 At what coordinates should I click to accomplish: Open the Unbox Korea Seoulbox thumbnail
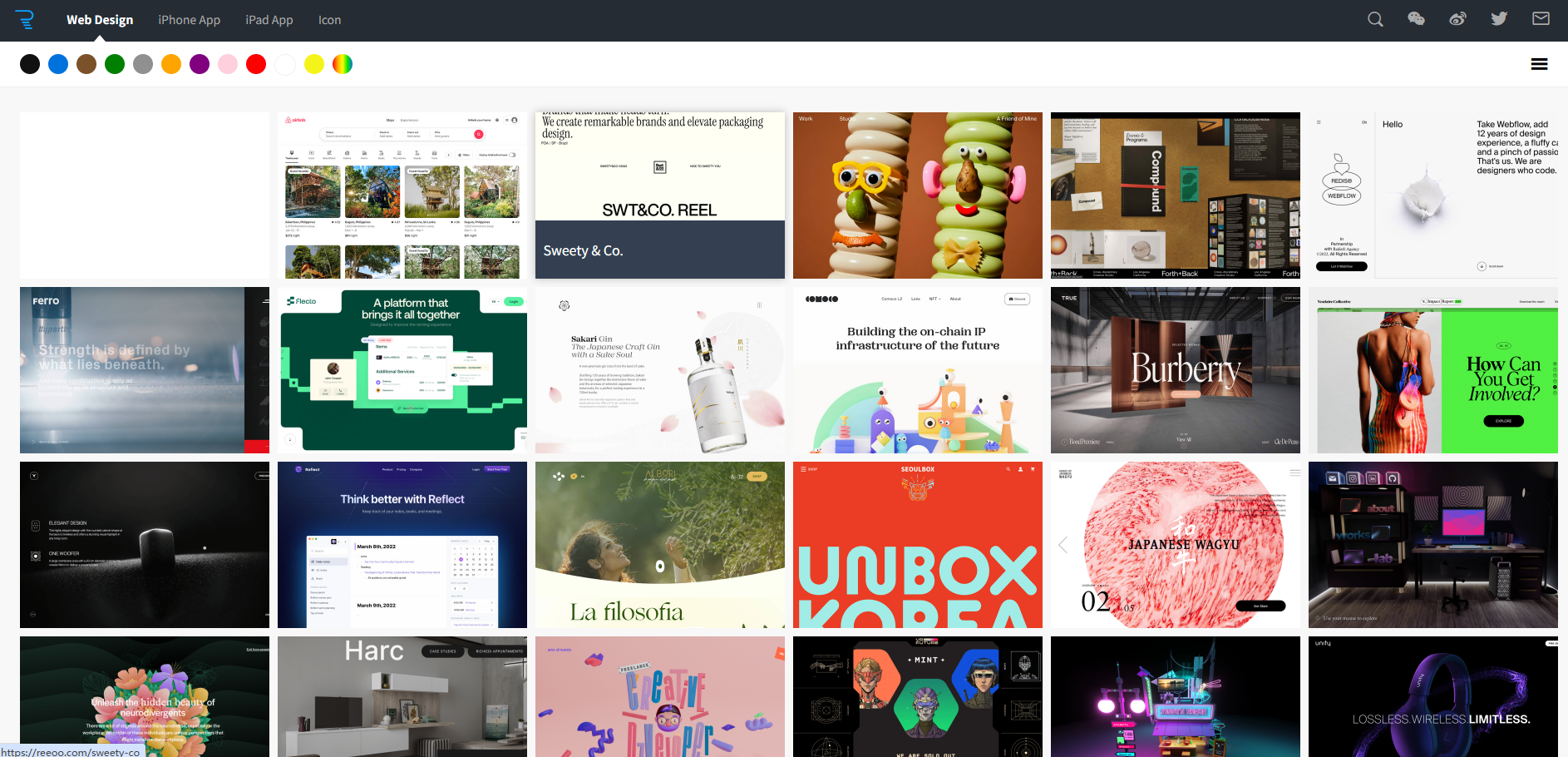pyautogui.click(x=918, y=545)
